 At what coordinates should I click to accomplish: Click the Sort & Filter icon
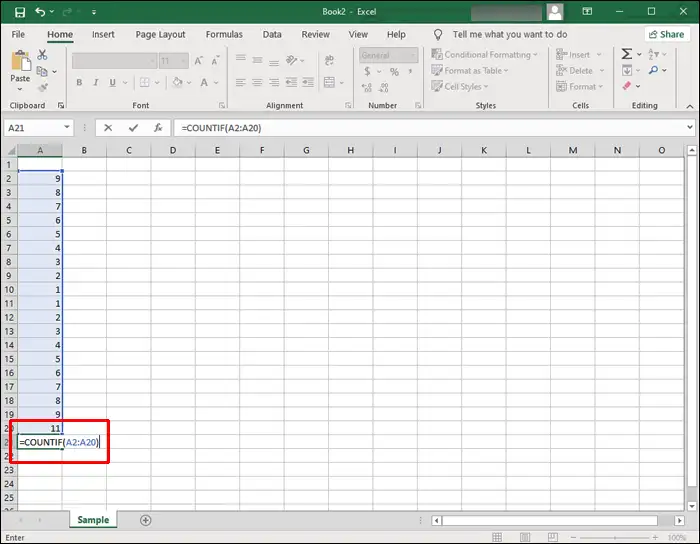(653, 54)
